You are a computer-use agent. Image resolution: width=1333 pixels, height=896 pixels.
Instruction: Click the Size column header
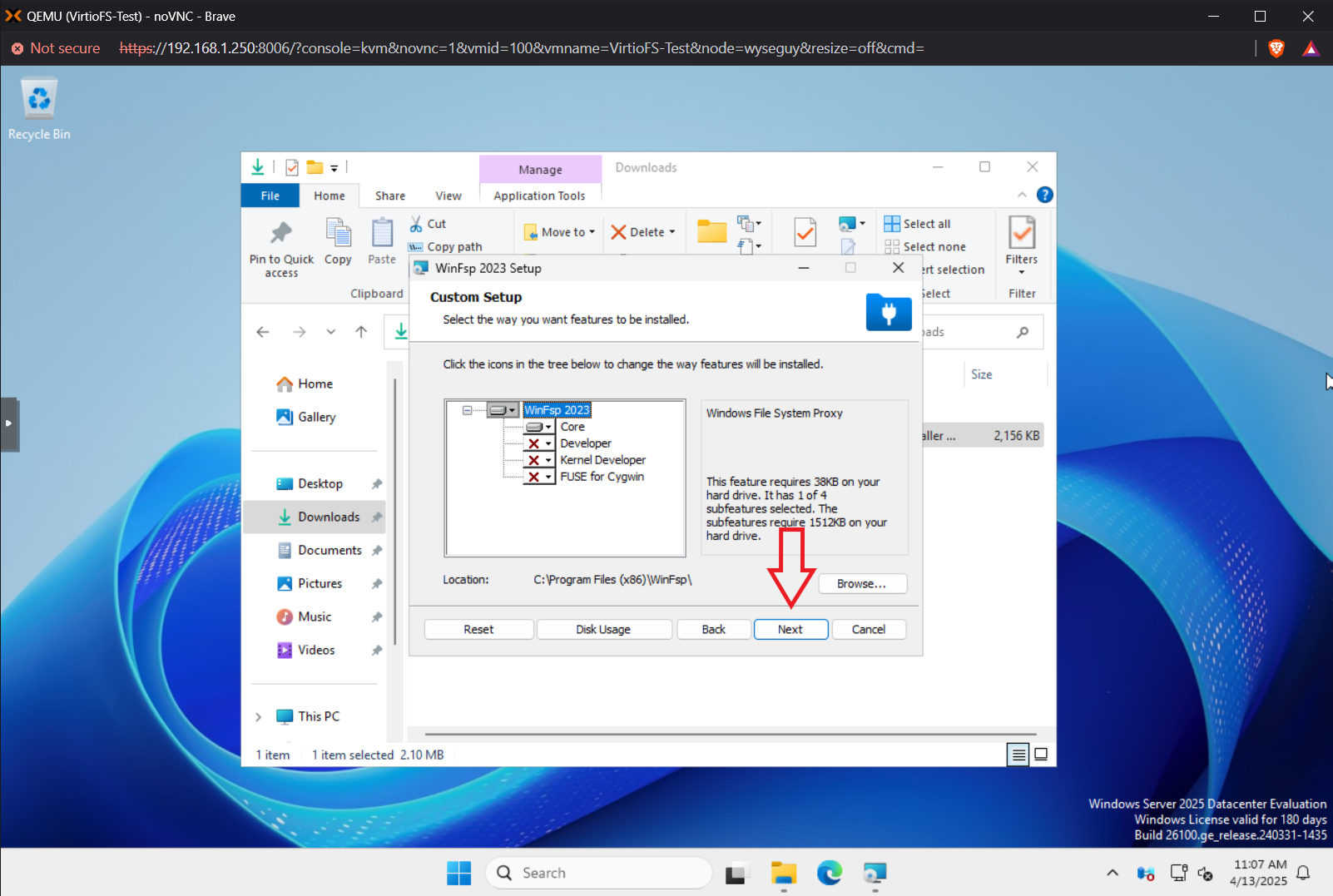point(982,374)
